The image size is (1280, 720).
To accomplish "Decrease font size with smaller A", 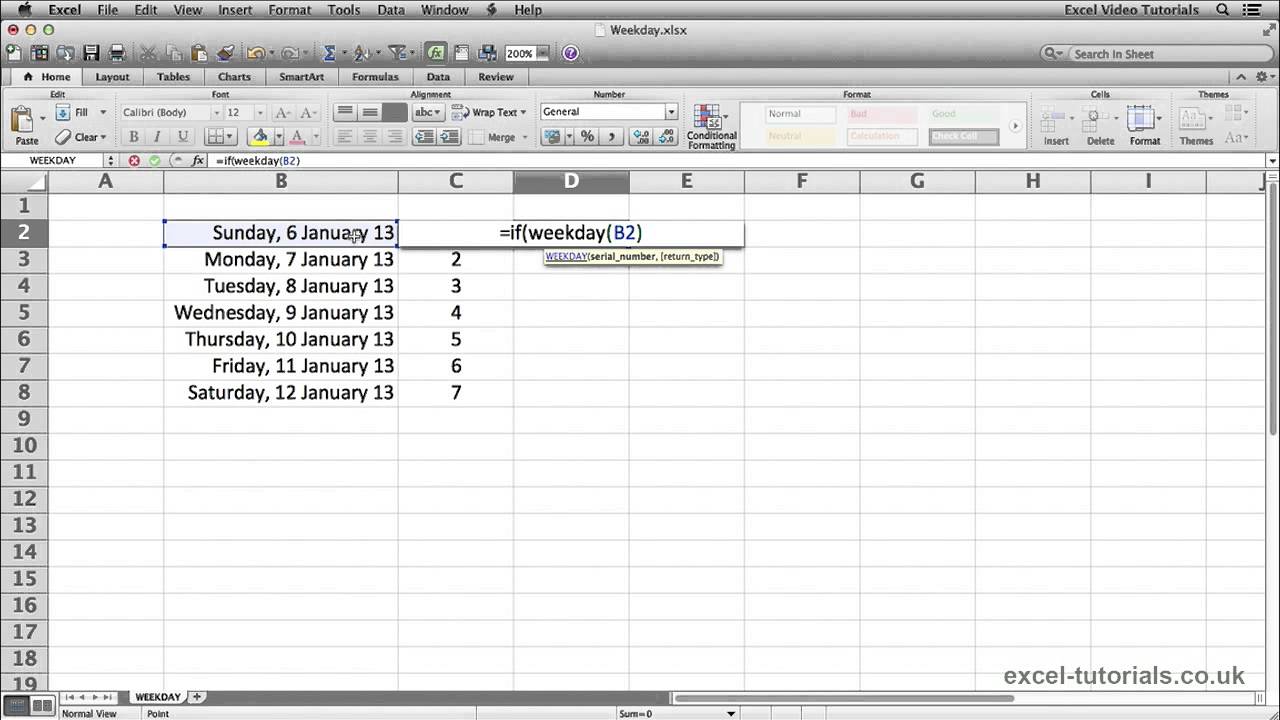I will coord(308,113).
